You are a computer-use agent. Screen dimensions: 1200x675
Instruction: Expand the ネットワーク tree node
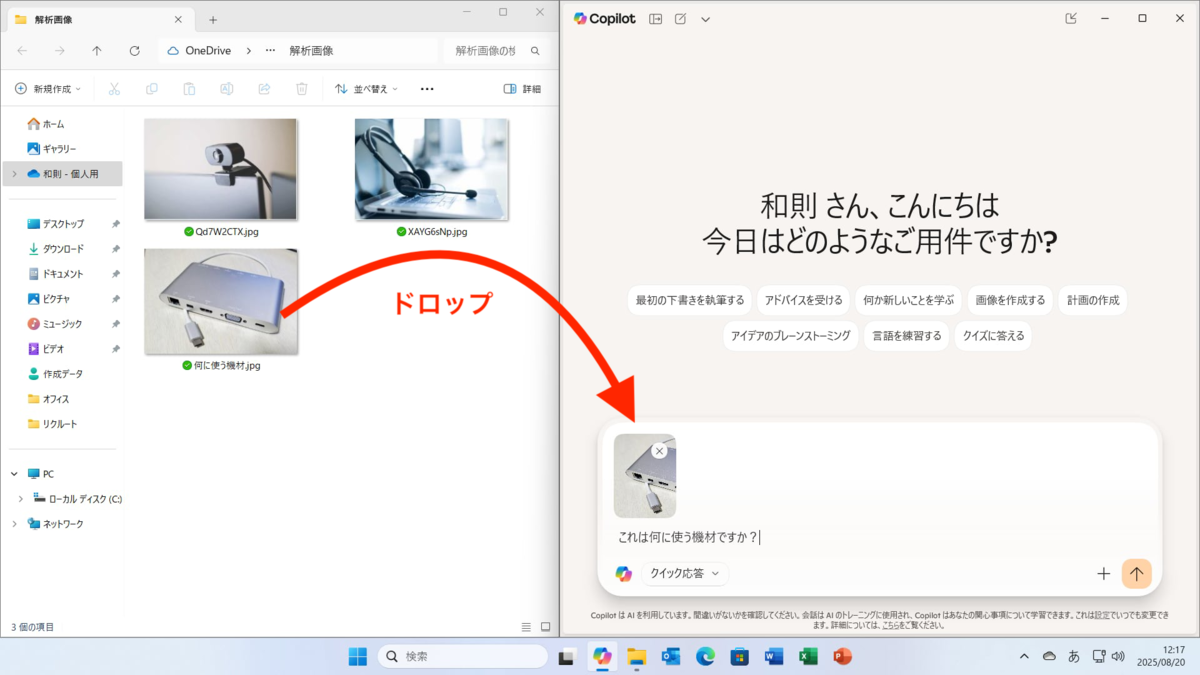(14, 524)
